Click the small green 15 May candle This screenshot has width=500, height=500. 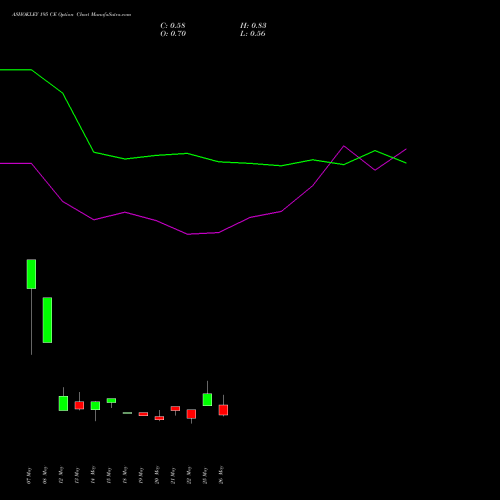(111, 401)
